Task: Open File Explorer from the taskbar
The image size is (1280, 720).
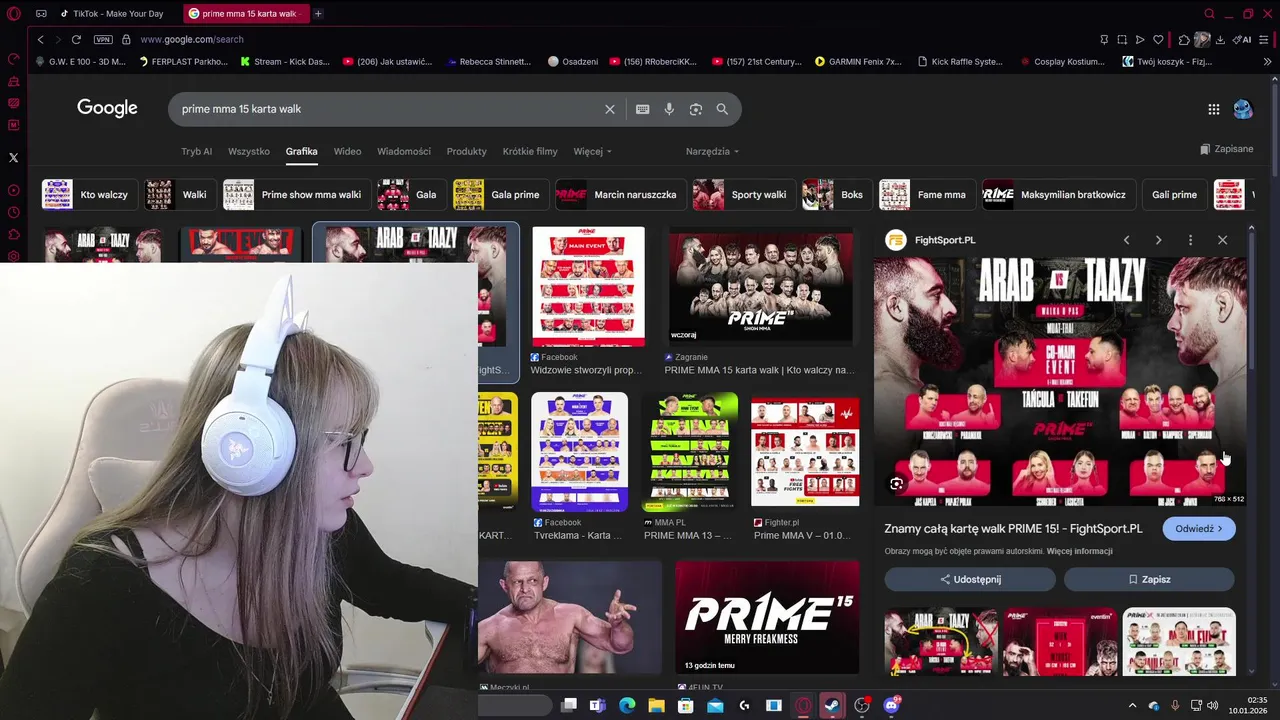Action: [656, 705]
